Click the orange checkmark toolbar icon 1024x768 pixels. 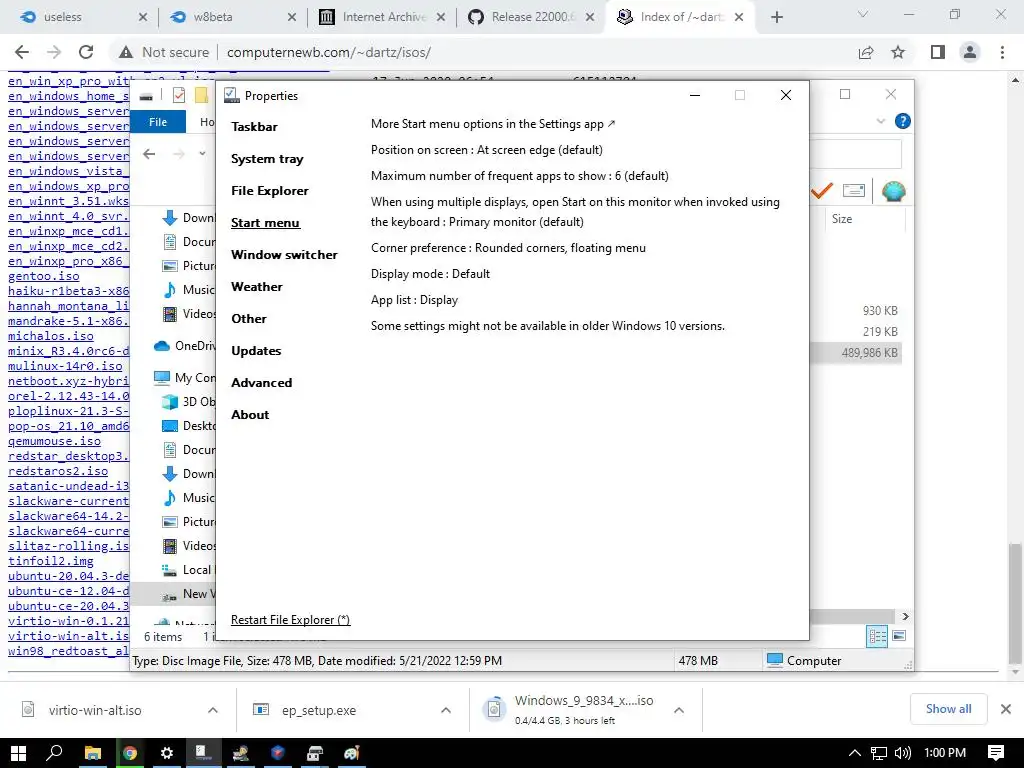(822, 191)
